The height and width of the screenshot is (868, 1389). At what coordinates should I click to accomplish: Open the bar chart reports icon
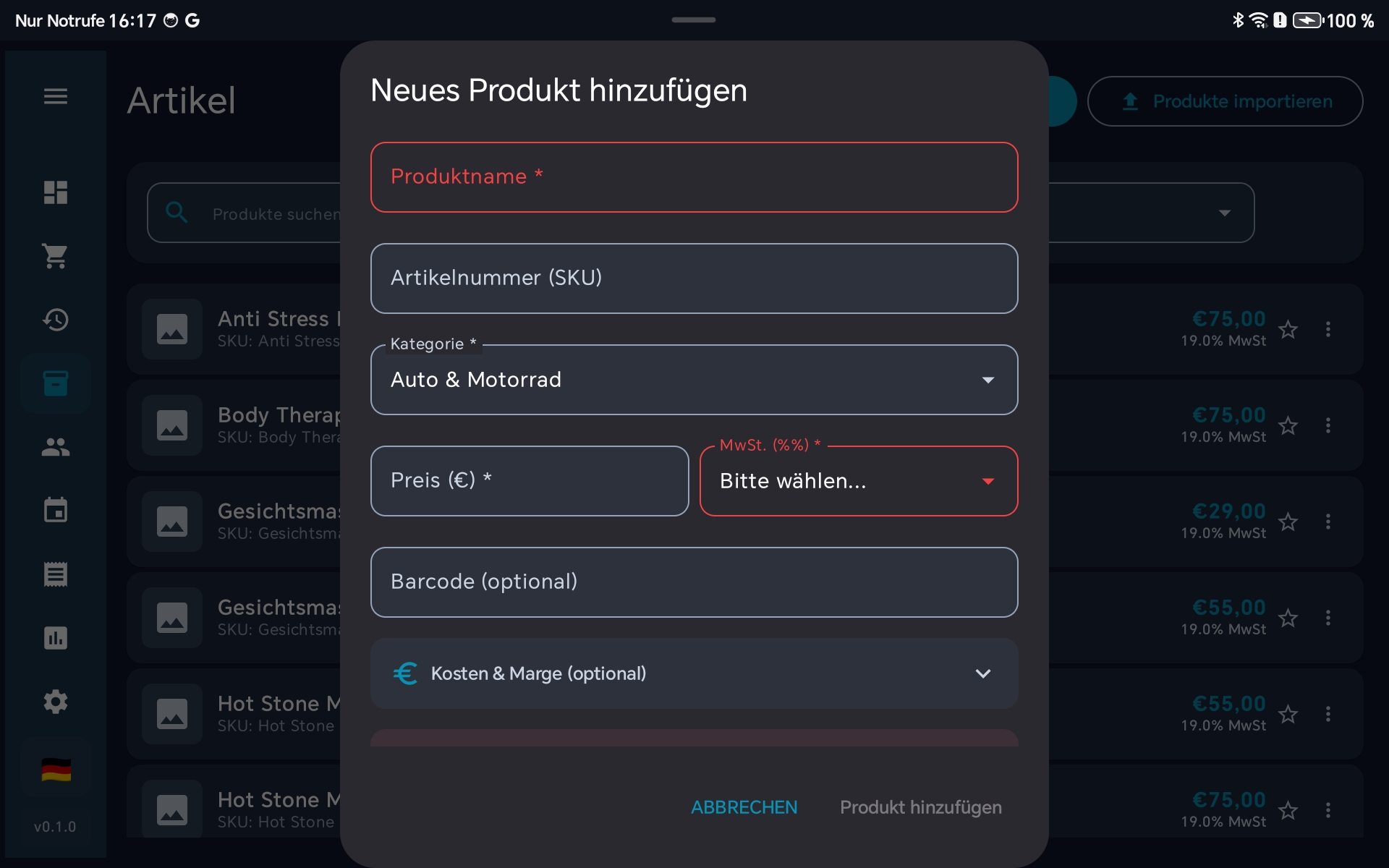pyautogui.click(x=56, y=638)
